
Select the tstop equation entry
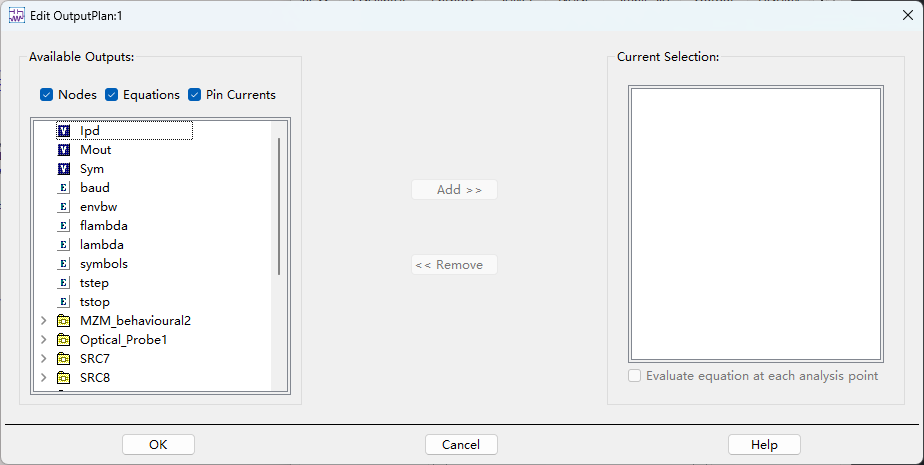coord(94,302)
